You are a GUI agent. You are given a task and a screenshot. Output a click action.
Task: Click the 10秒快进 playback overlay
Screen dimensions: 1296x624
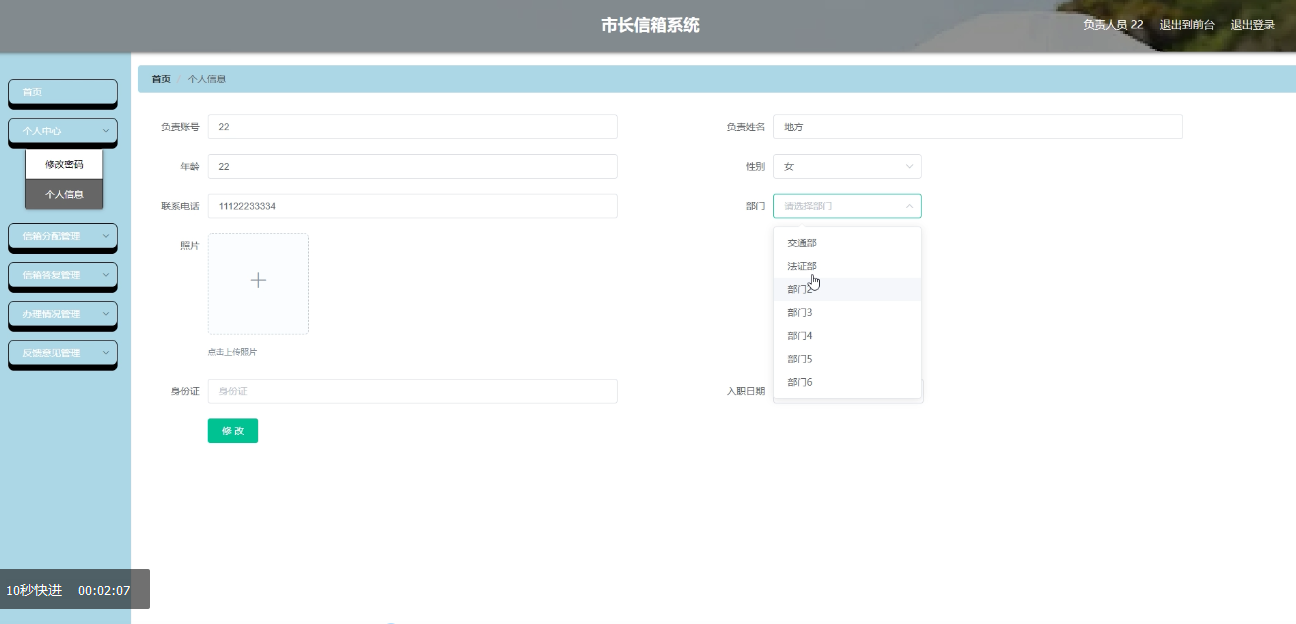(x=34, y=591)
